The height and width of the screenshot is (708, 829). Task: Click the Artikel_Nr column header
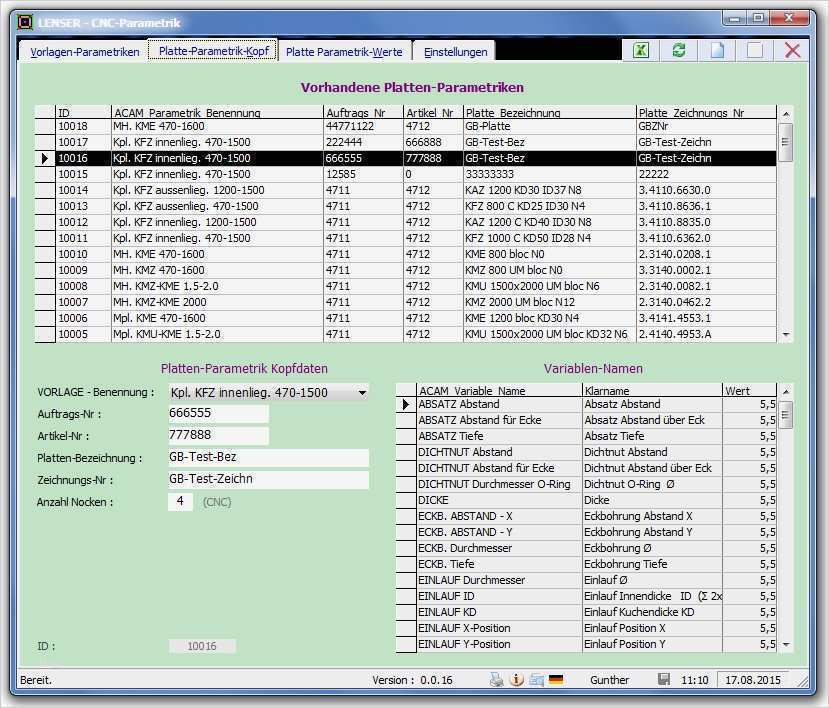(x=434, y=113)
